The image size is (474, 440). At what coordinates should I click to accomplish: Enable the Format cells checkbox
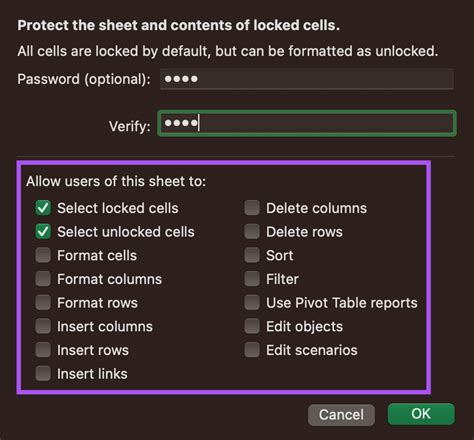[x=43, y=255]
